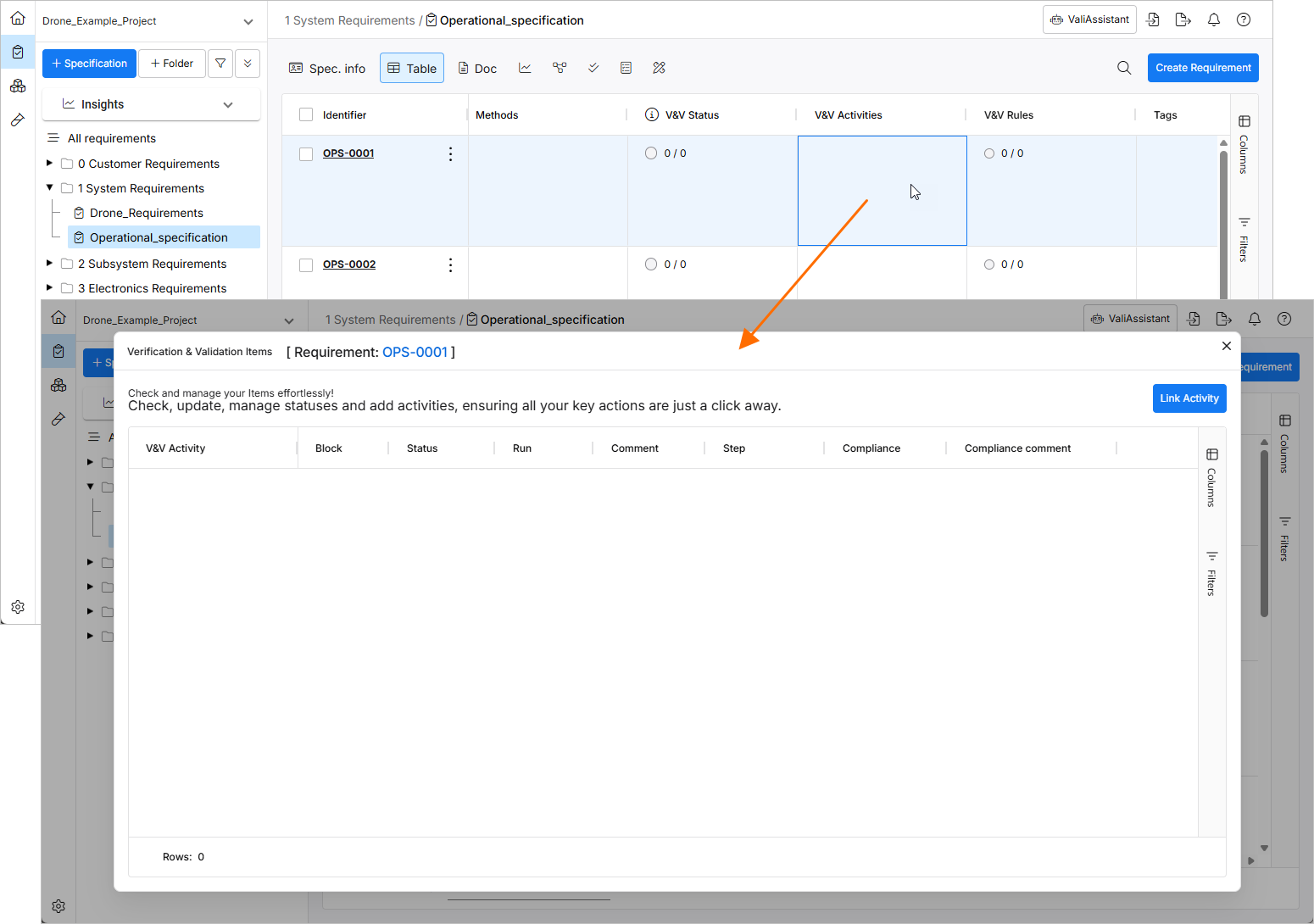Image resolution: width=1314 pixels, height=924 pixels.
Task: Close the Verification & Validation Items dialog
Action: (1227, 346)
